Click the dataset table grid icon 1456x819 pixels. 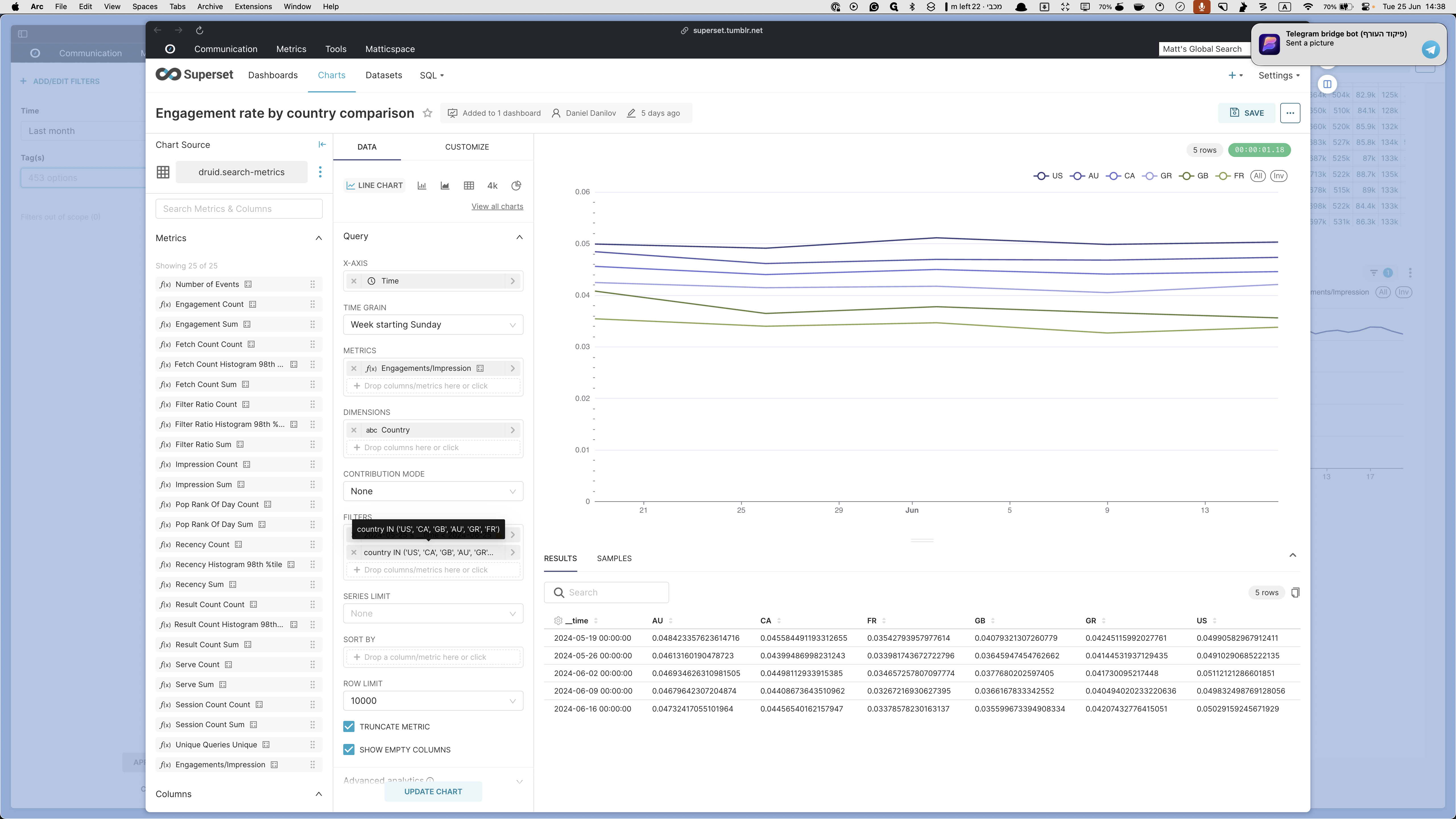click(x=163, y=172)
